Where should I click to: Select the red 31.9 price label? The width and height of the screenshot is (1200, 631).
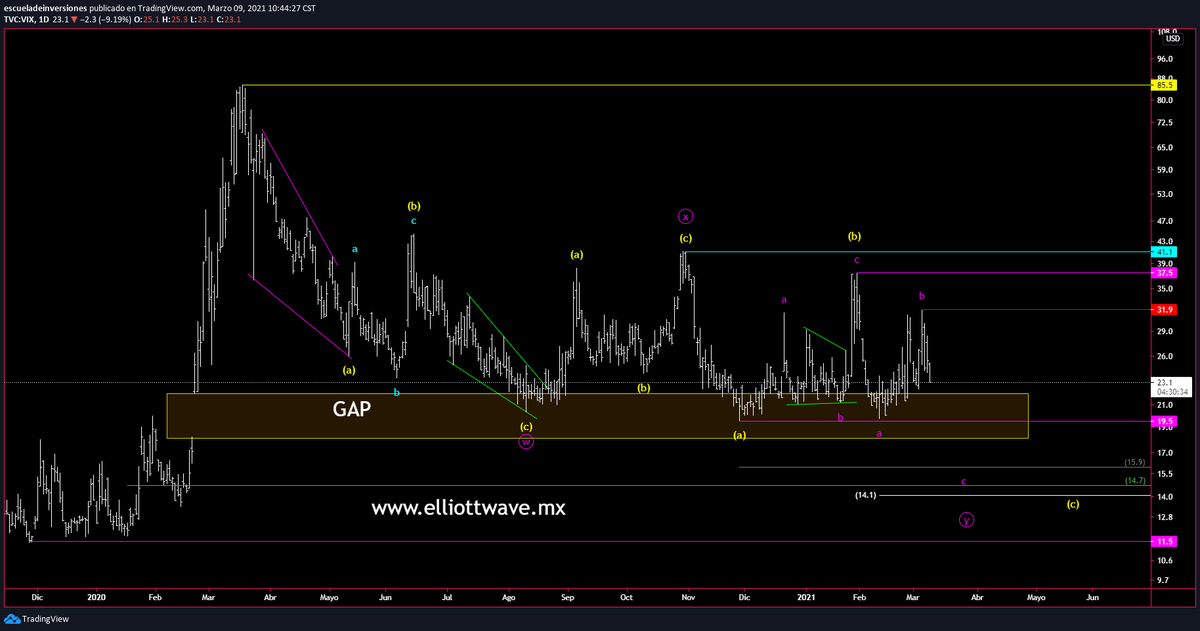(1164, 310)
